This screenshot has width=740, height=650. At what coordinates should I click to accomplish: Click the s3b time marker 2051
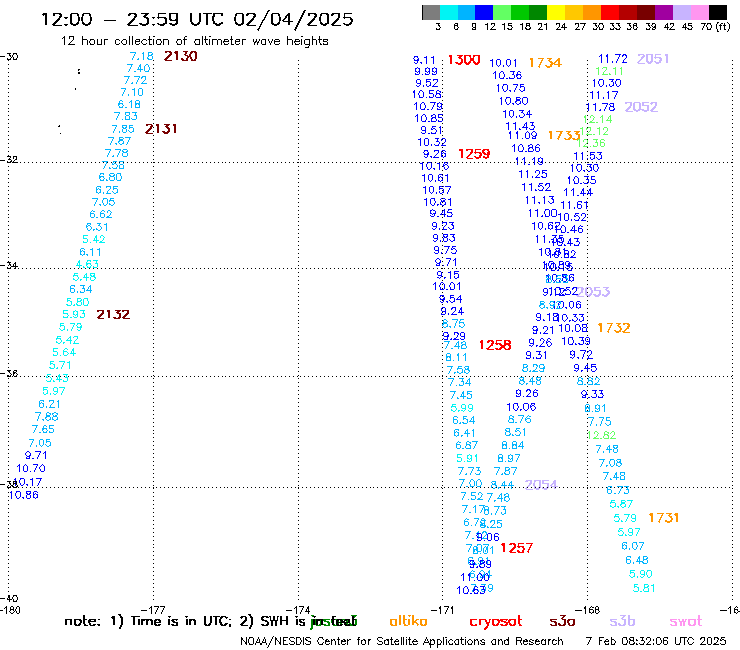click(653, 59)
